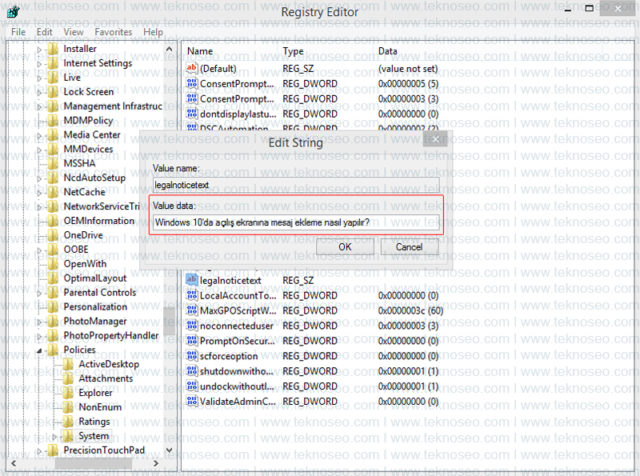Click the Lock Screen folder icon
Screen dimensions: 640x476
pos(53,92)
